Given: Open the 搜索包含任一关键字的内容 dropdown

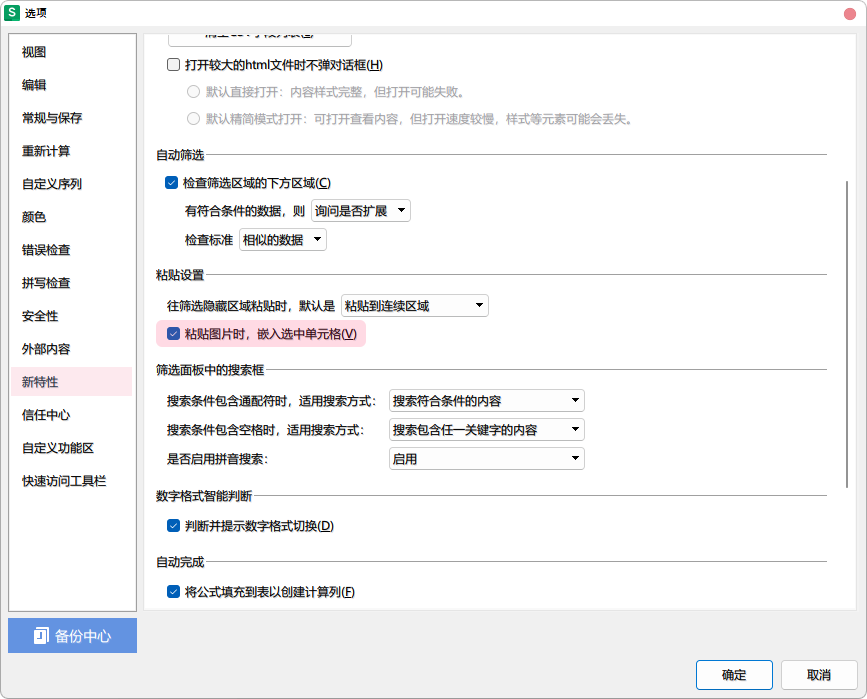Looking at the screenshot, I should 486,430.
